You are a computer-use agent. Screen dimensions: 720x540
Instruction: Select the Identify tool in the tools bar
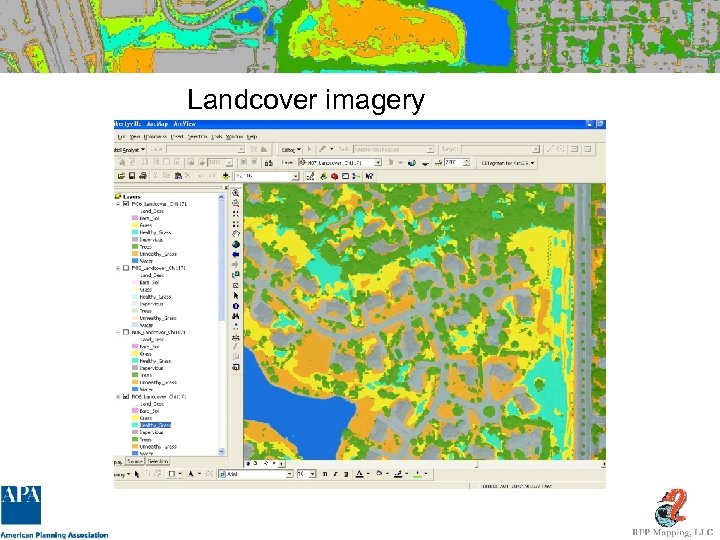(236, 306)
